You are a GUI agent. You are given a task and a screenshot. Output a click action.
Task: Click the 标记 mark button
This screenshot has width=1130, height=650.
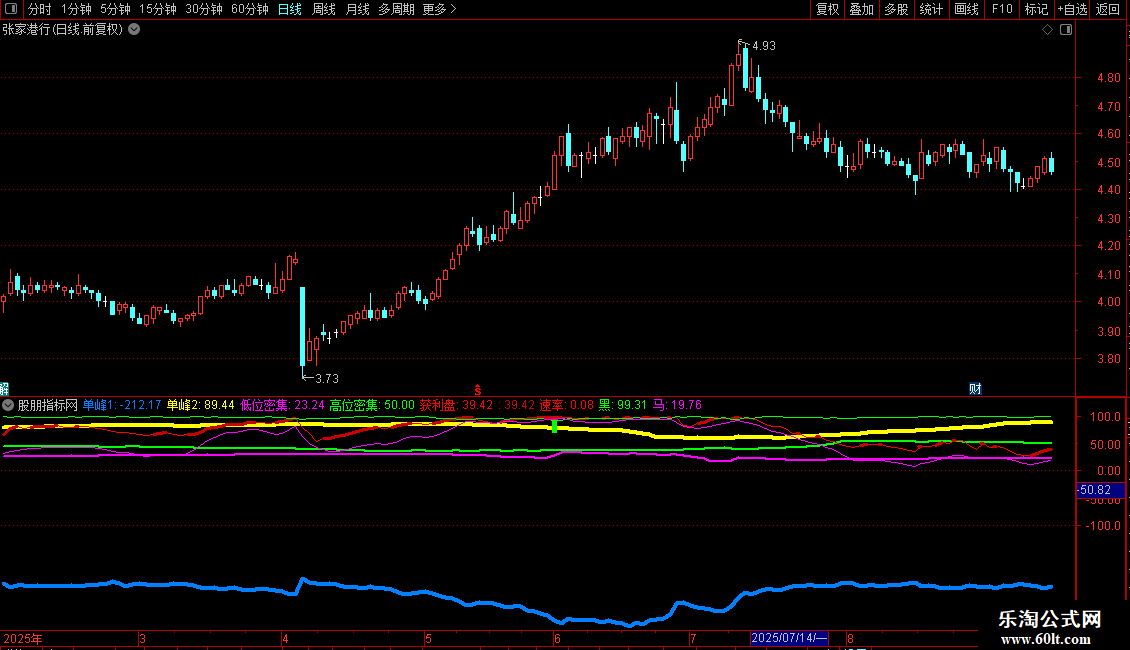(x=1036, y=9)
